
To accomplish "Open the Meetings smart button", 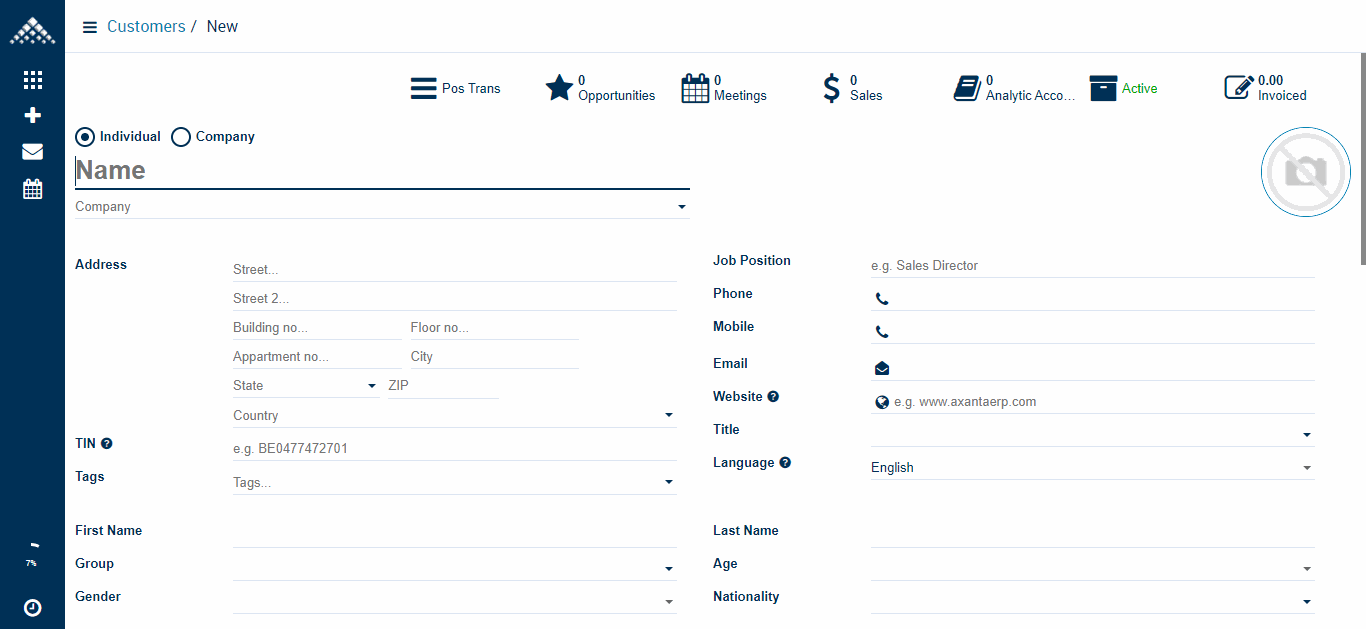I will point(723,88).
